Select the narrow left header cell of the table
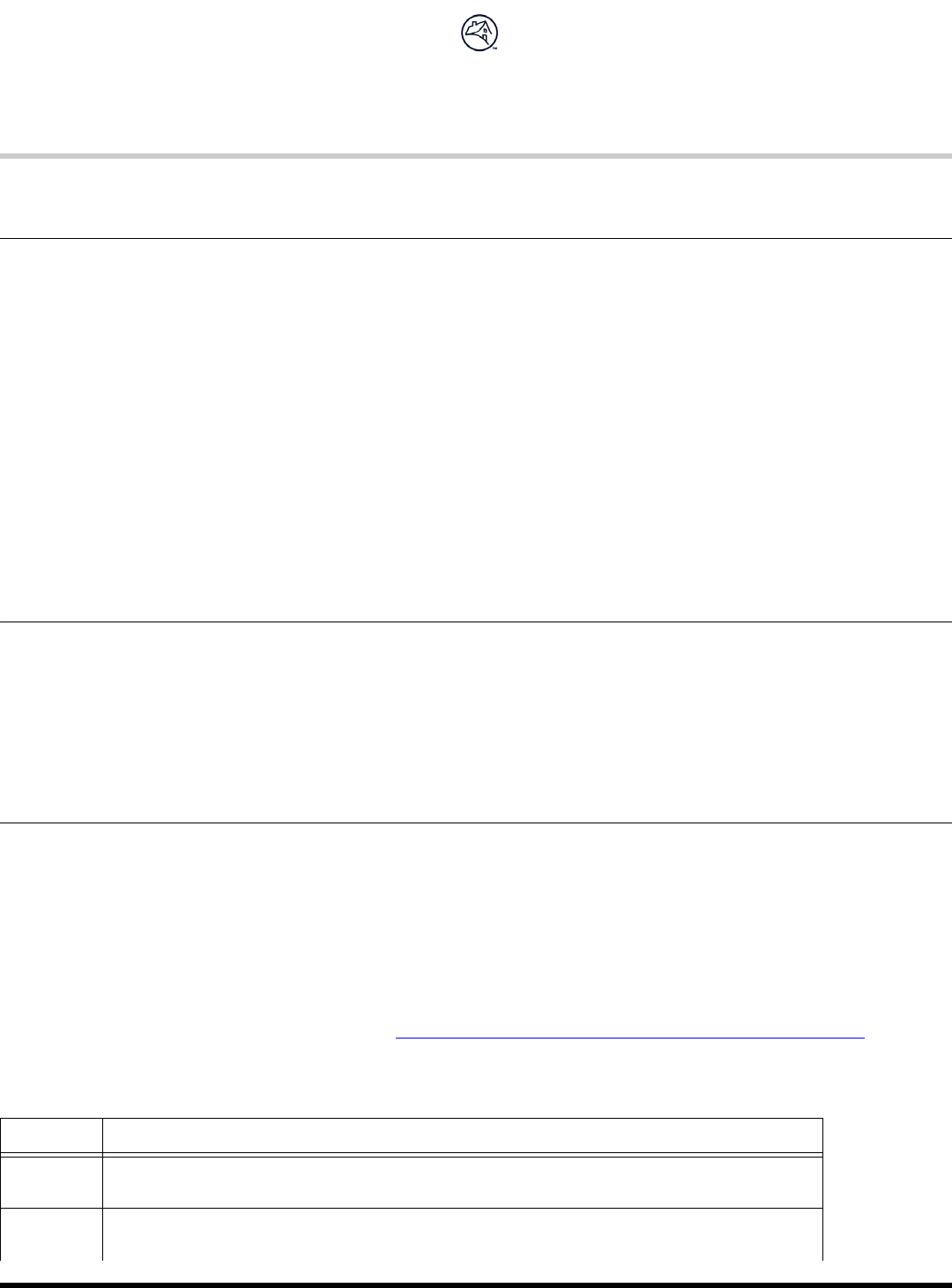 [51, 1135]
